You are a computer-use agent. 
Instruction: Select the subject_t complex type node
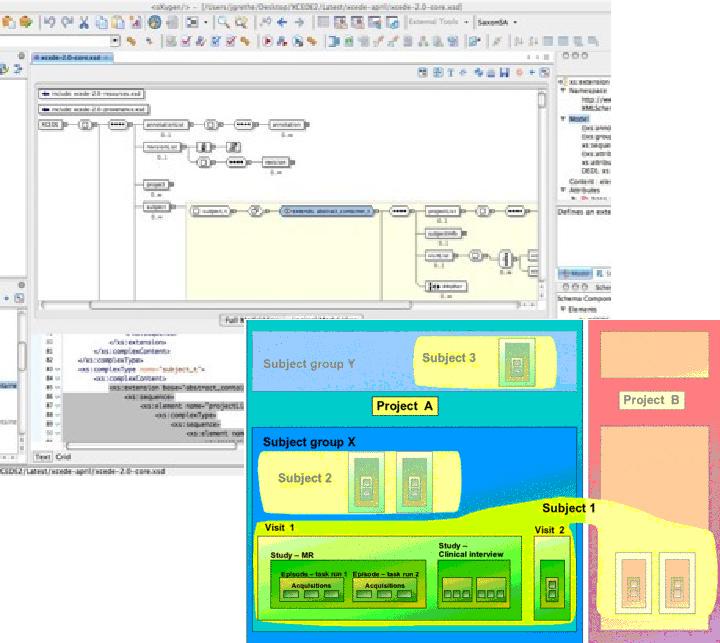tap(214, 211)
